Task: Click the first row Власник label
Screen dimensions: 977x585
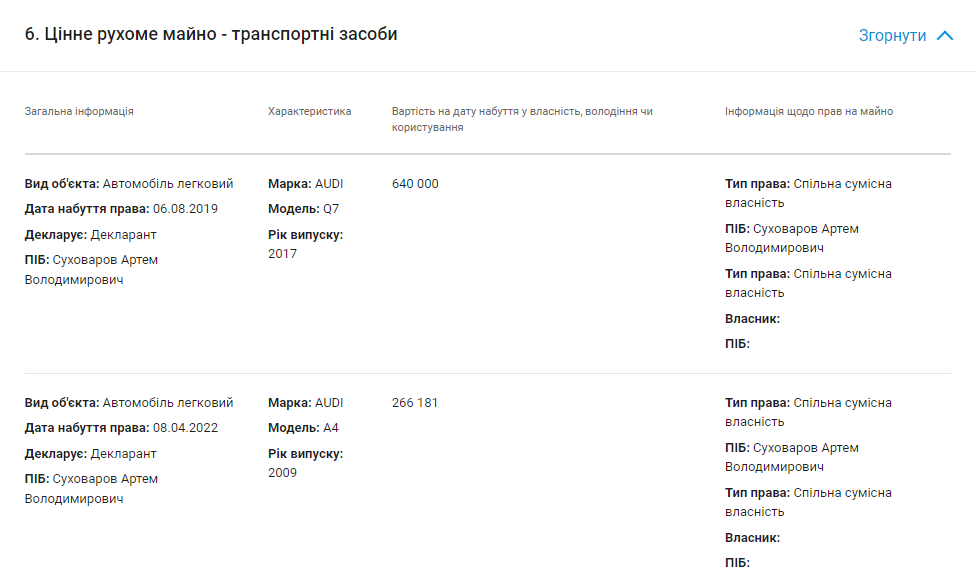Action: (752, 319)
